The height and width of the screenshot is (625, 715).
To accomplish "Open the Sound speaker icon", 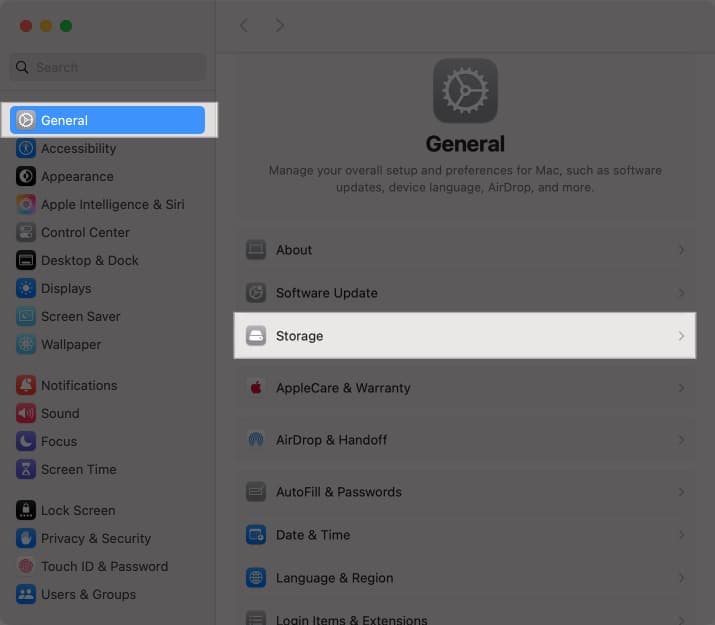I will point(26,413).
